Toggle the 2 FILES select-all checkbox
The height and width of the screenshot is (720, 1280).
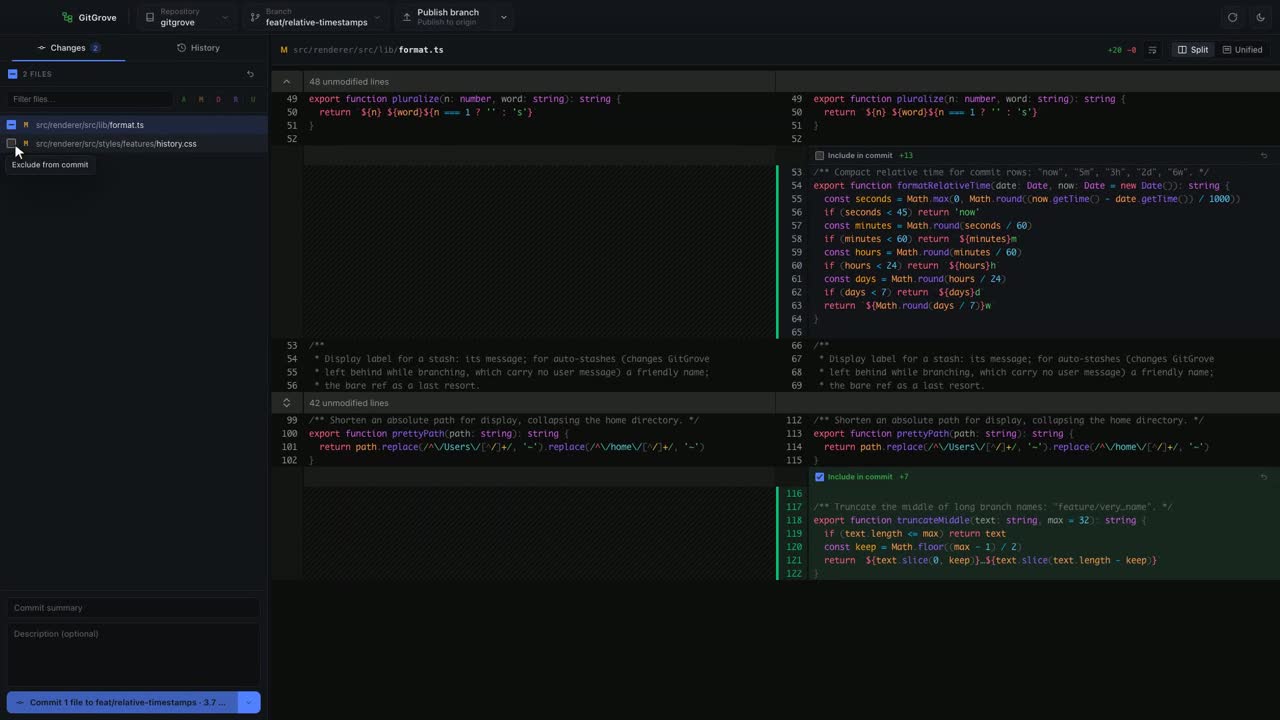tap(12, 74)
